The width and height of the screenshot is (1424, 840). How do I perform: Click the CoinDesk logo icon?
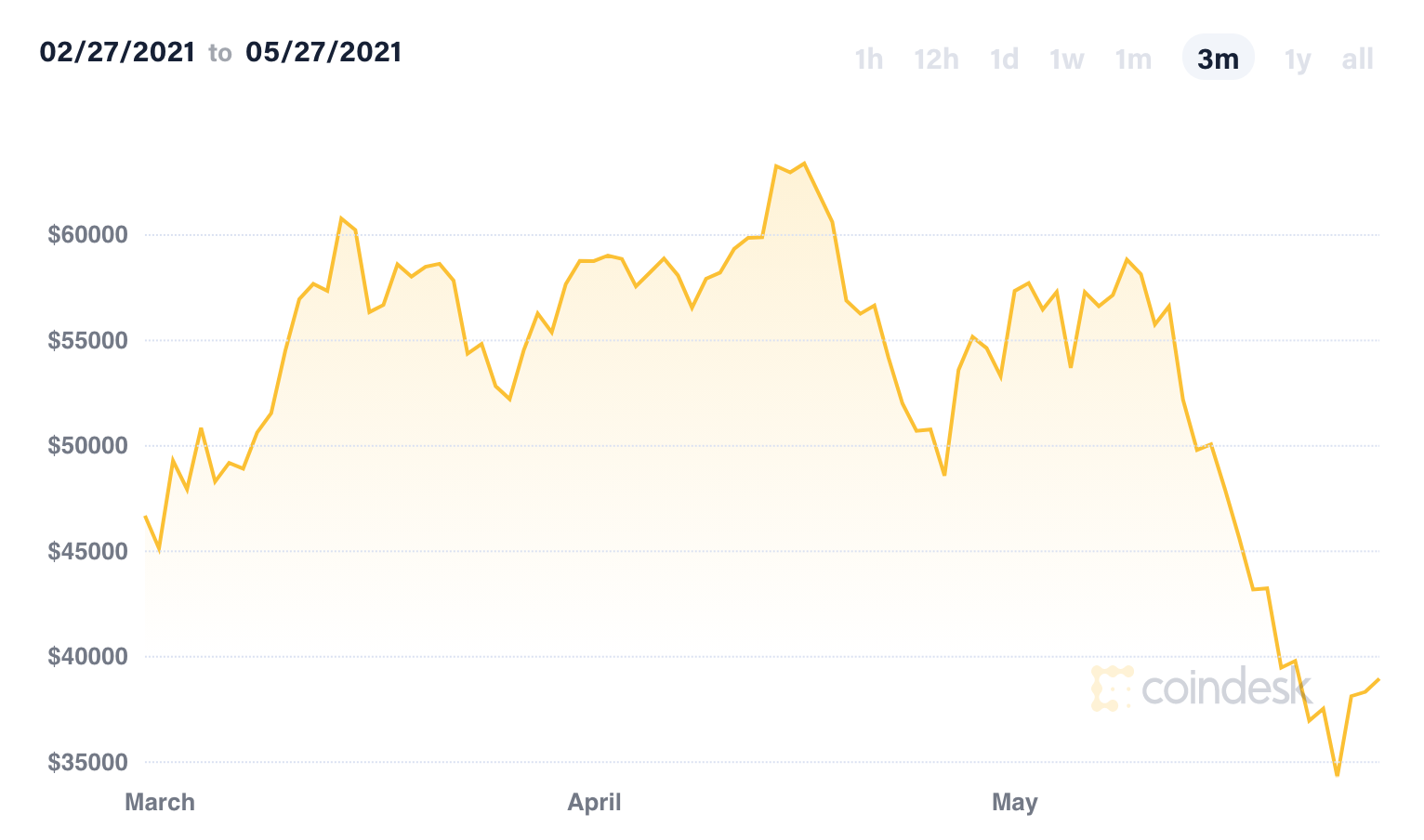1112,689
